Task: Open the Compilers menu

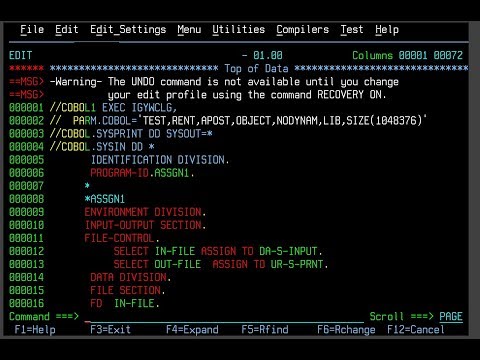Action: pos(302,30)
